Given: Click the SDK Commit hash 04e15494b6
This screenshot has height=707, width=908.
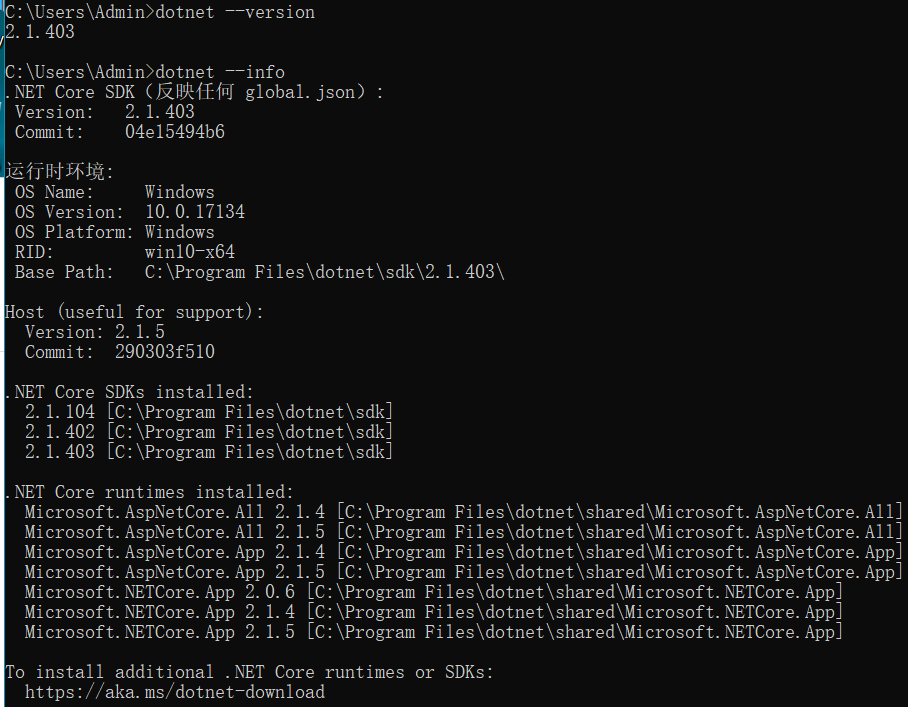Looking at the screenshot, I should click(175, 132).
